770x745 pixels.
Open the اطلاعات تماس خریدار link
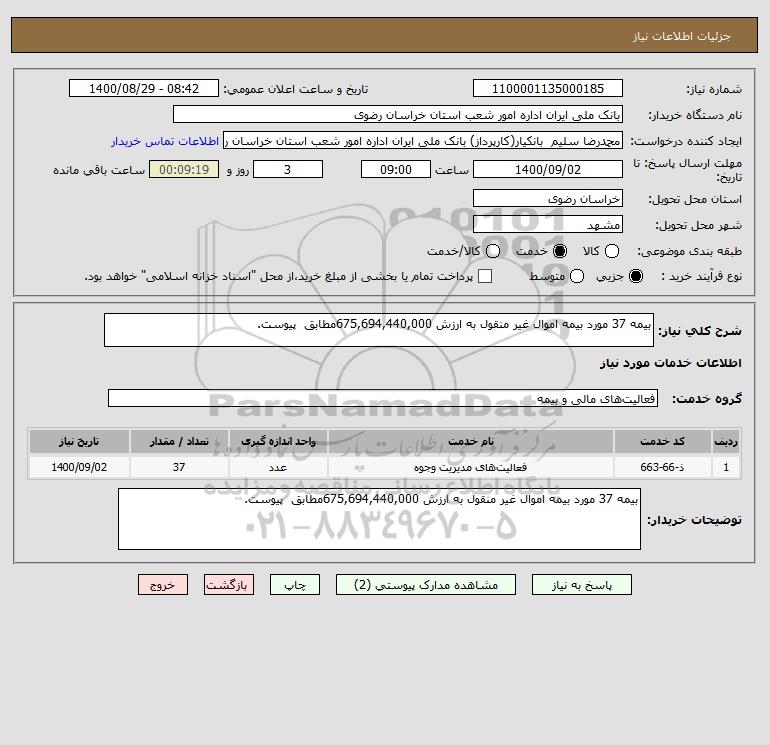[165, 141]
